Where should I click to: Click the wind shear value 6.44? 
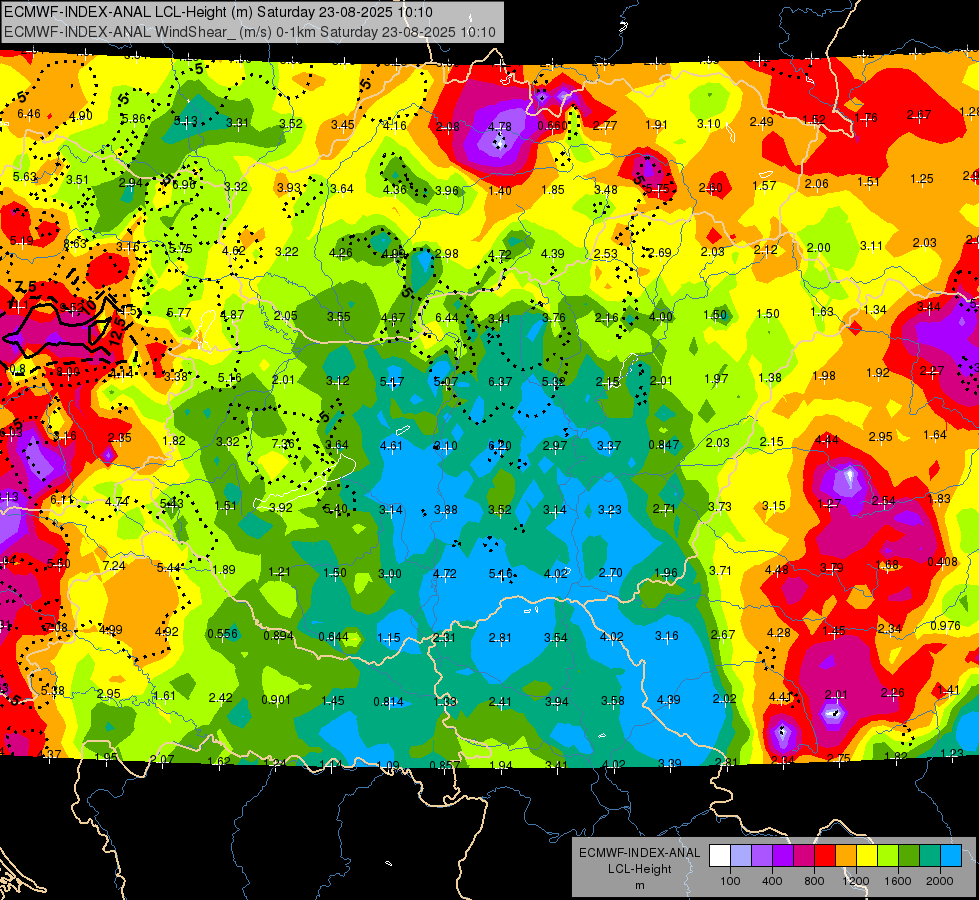pyautogui.click(x=446, y=318)
